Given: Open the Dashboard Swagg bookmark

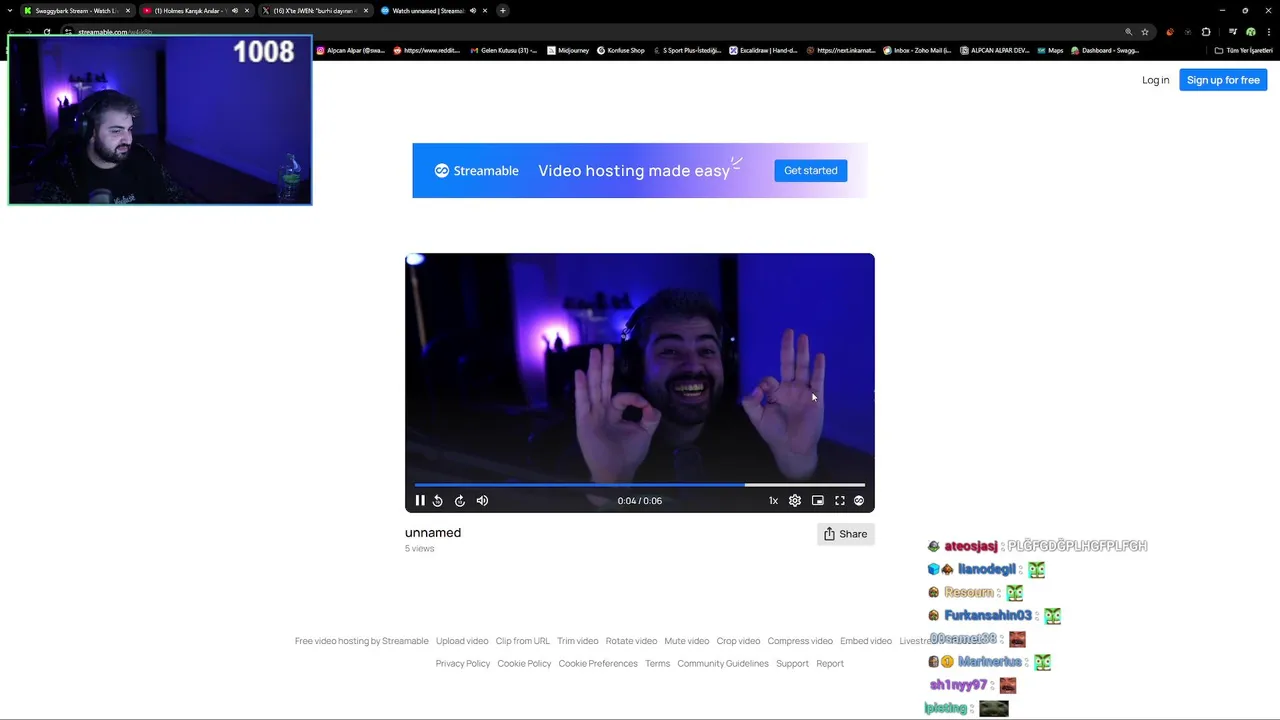Looking at the screenshot, I should click(1104, 50).
